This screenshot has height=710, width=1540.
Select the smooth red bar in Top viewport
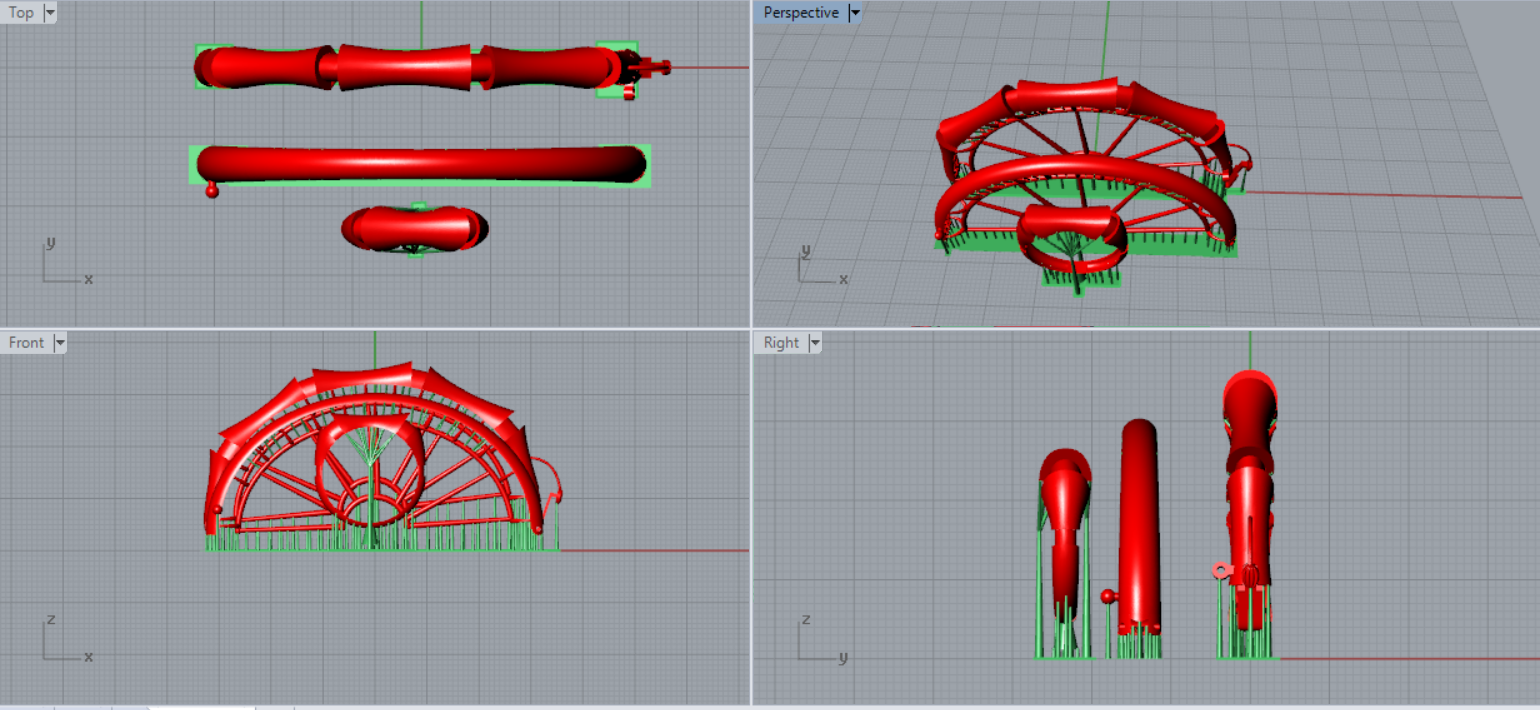pos(420,164)
